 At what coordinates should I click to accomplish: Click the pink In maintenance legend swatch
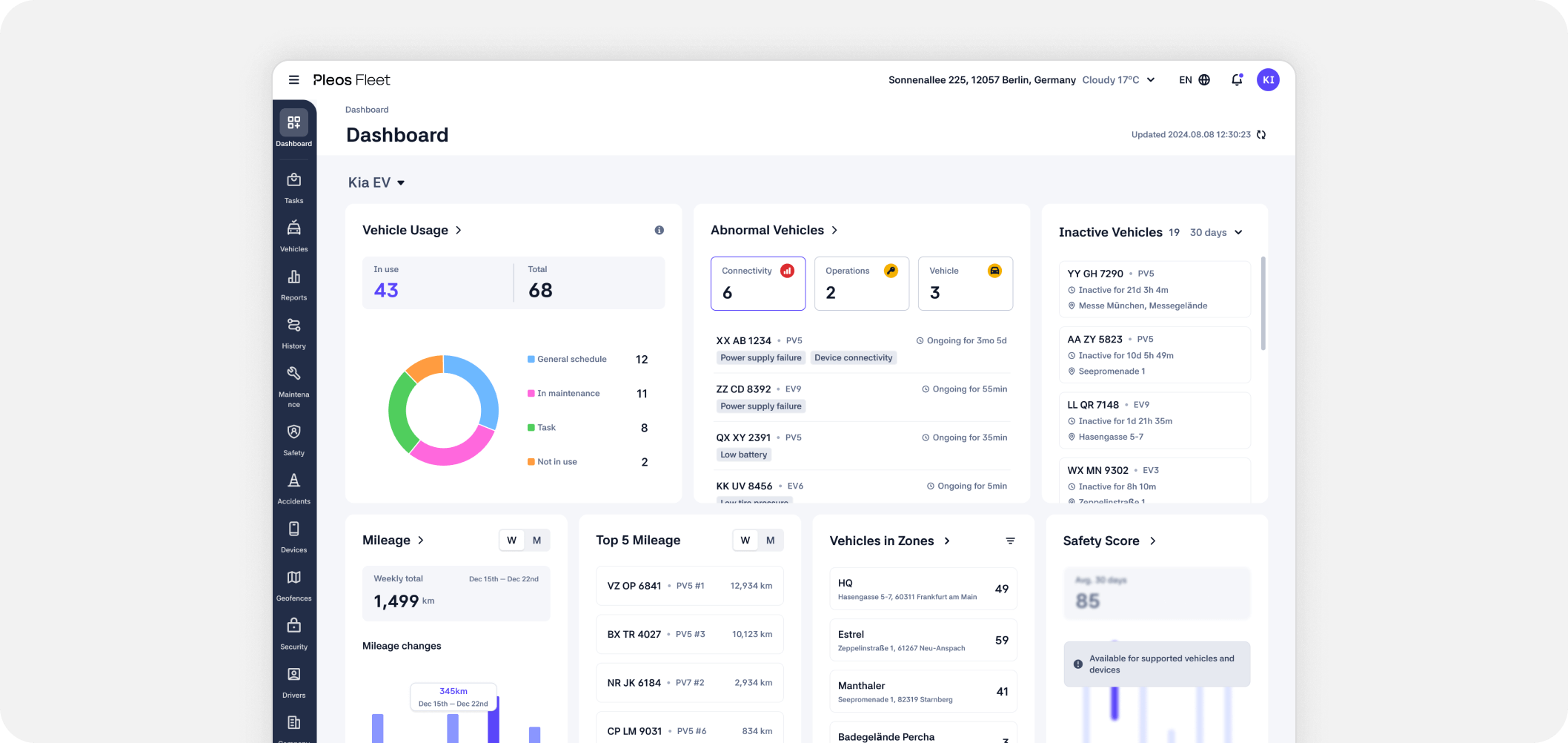tap(531, 394)
